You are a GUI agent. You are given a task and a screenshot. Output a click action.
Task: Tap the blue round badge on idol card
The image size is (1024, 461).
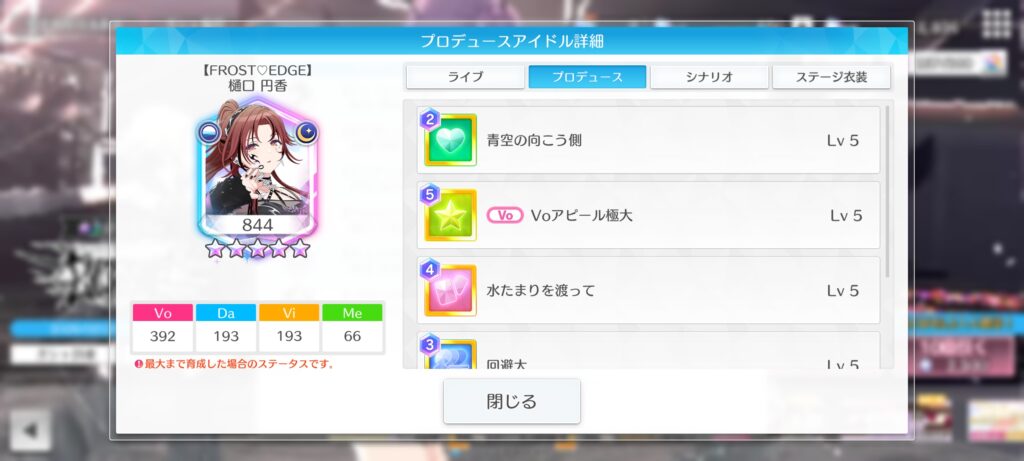[210, 133]
